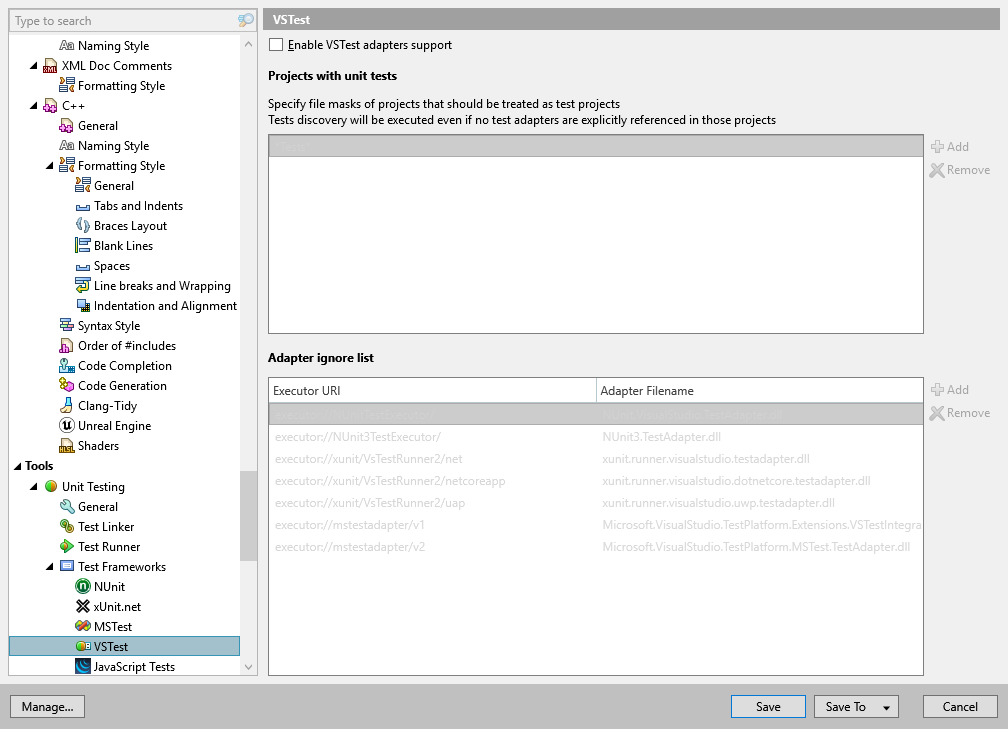The width and height of the screenshot is (1008, 729).
Task: Select General under C++ Formatting Style
Action: [x=114, y=186]
